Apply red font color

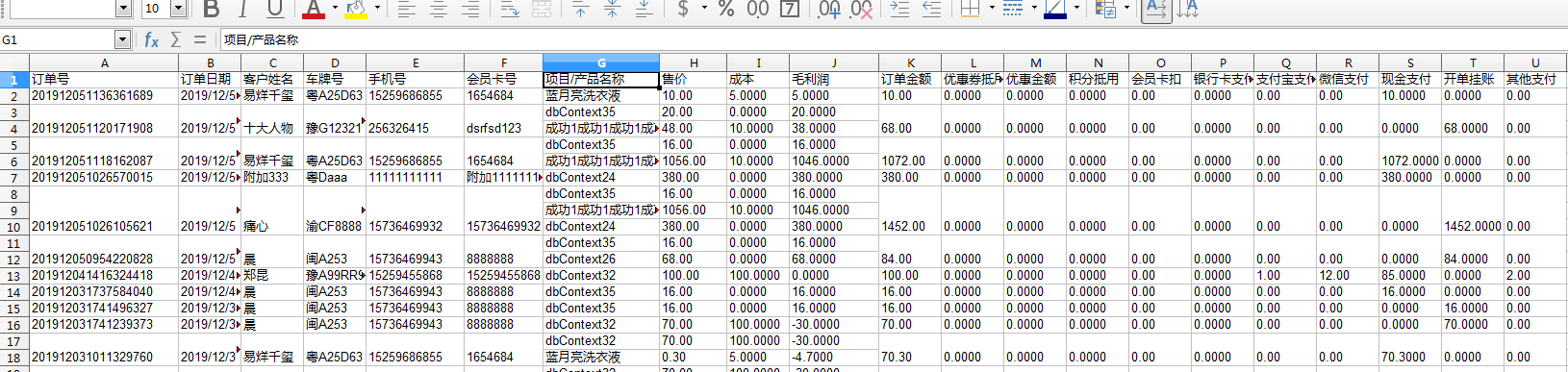(x=314, y=10)
